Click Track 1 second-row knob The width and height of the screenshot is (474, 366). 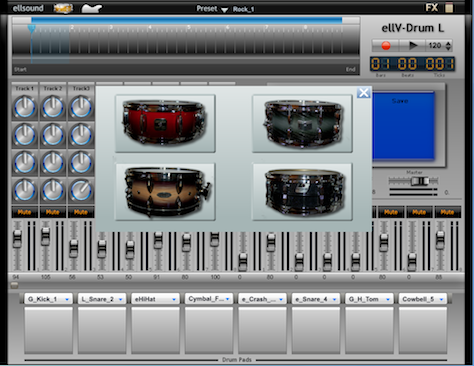[x=25, y=135]
